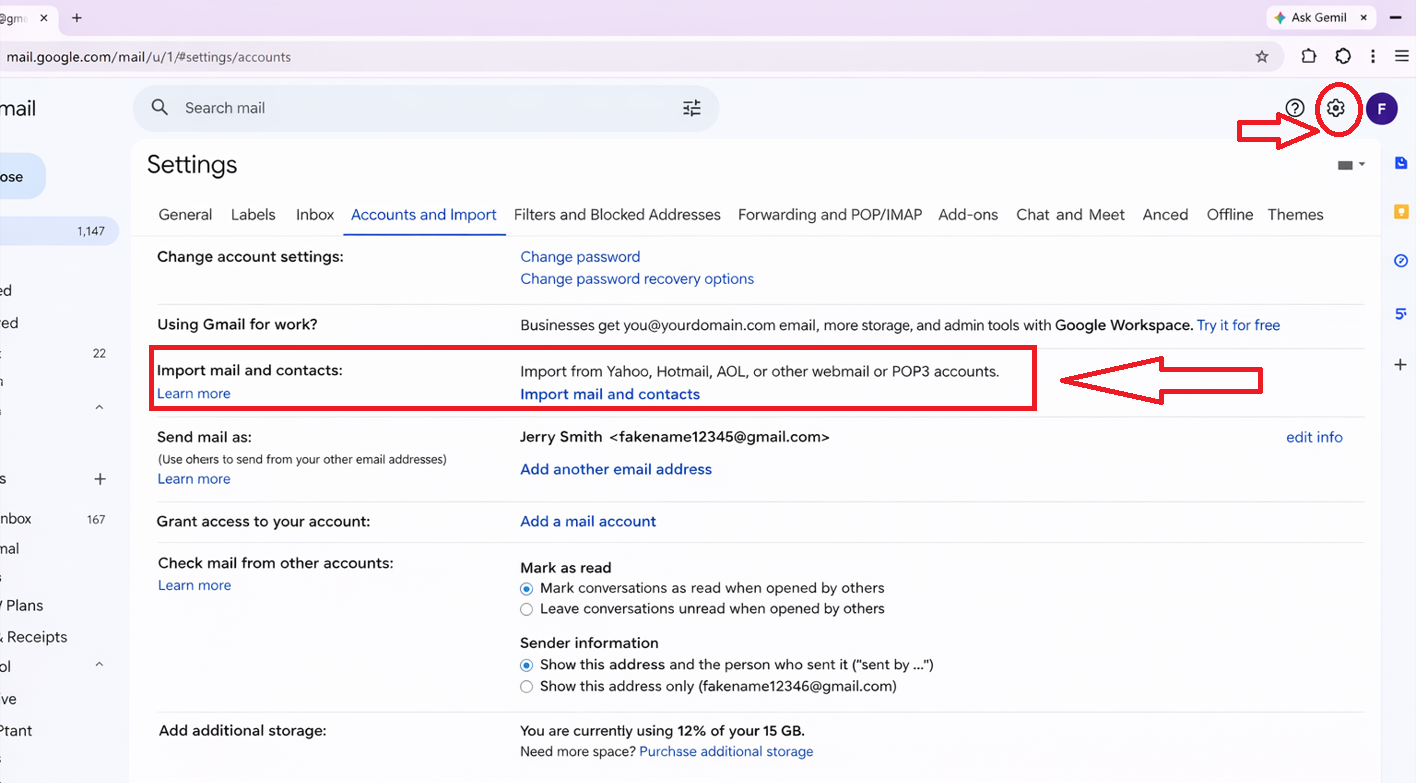
Task: Open input tools dropdown near Settings
Action: pos(1351,165)
